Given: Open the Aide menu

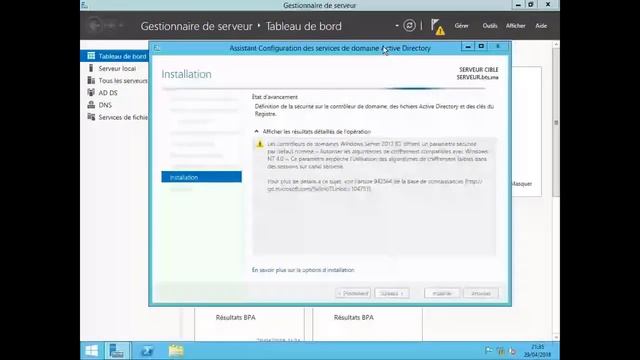Looking at the screenshot, I should [541, 26].
